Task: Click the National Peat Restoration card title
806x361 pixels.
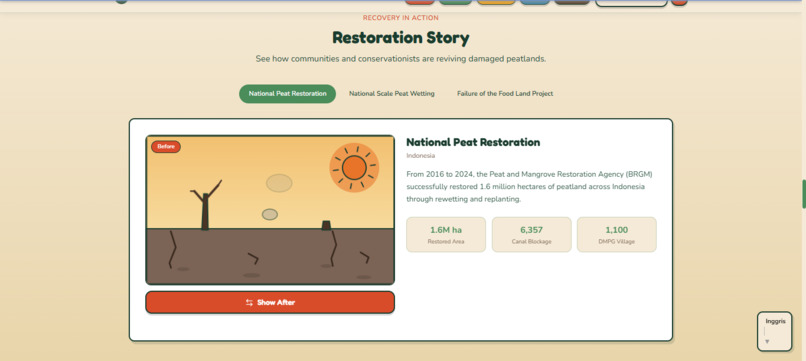Action: point(473,142)
